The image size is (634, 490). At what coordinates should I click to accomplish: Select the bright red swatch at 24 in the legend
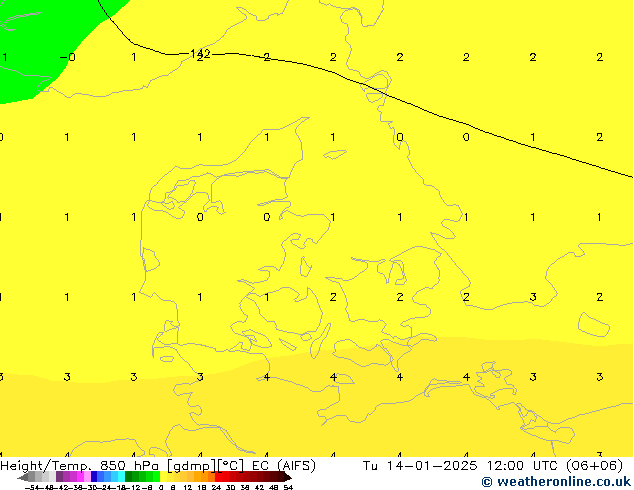tap(218, 477)
